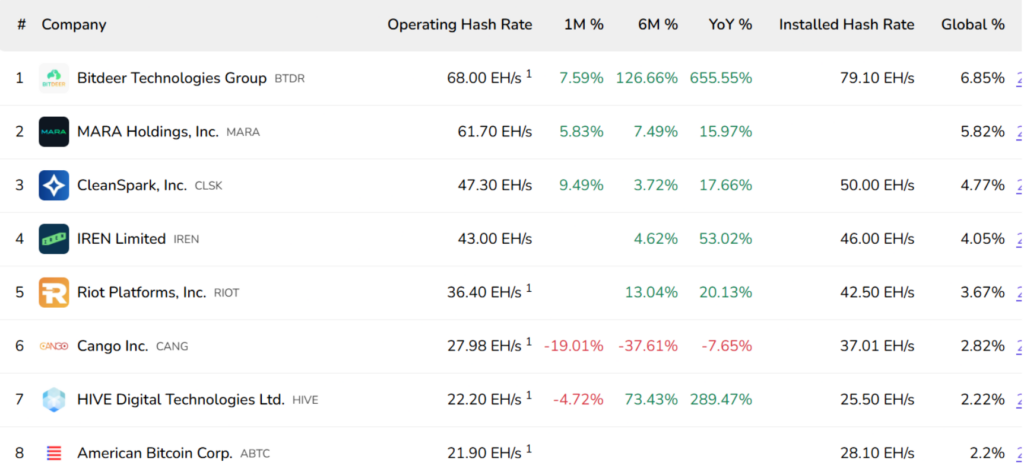The width and height of the screenshot is (1024, 475).
Task: Open CleanSpark, Inc. company page
Action: (x=131, y=185)
